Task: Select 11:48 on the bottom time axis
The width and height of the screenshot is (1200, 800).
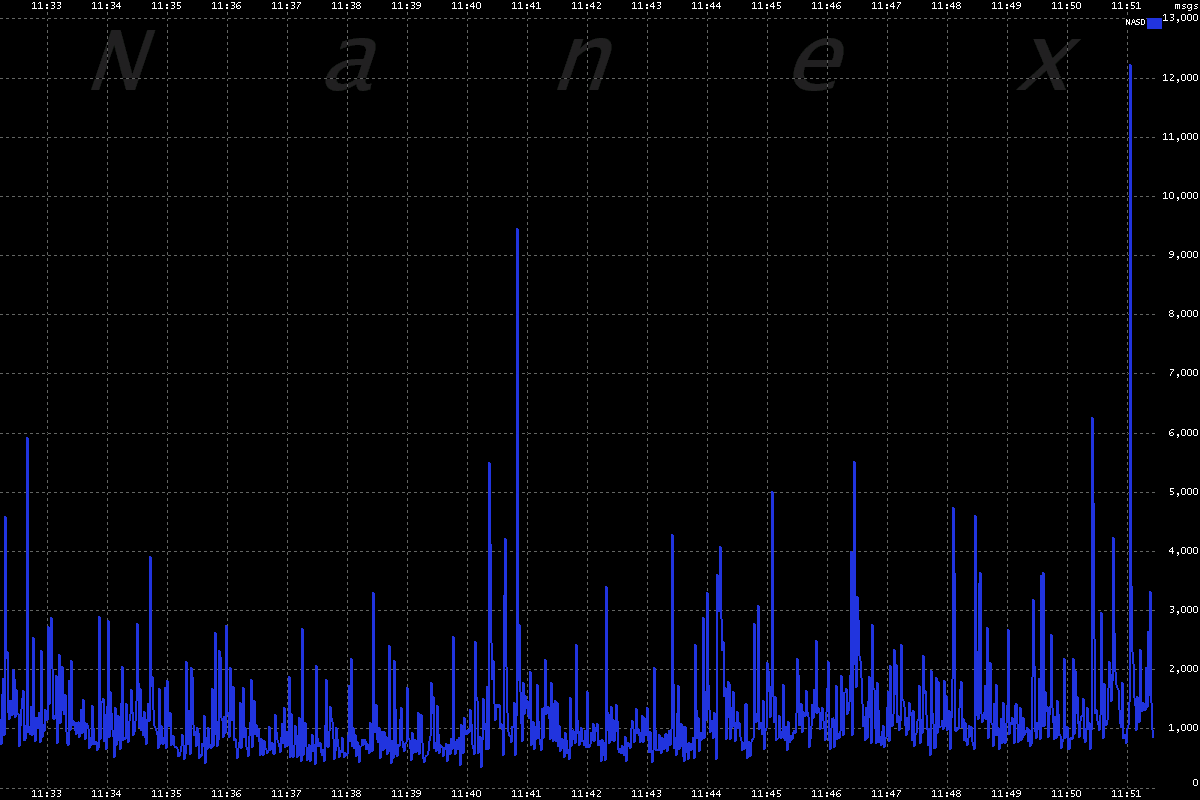Action: 946,793
